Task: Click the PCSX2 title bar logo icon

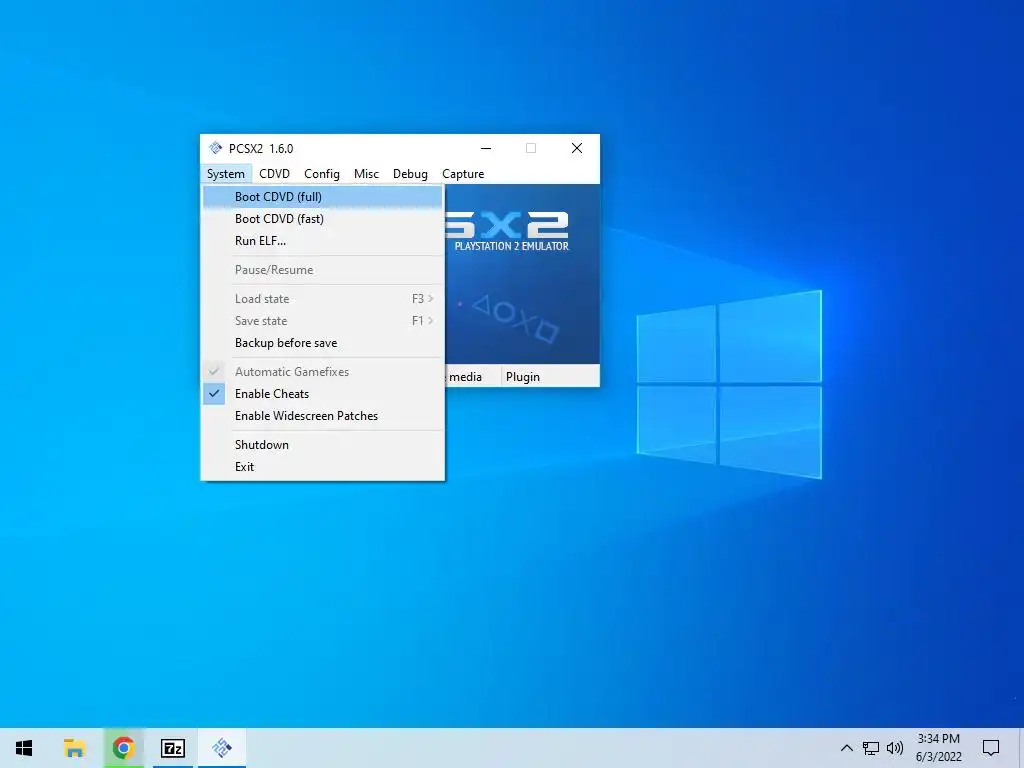Action: tap(216, 148)
